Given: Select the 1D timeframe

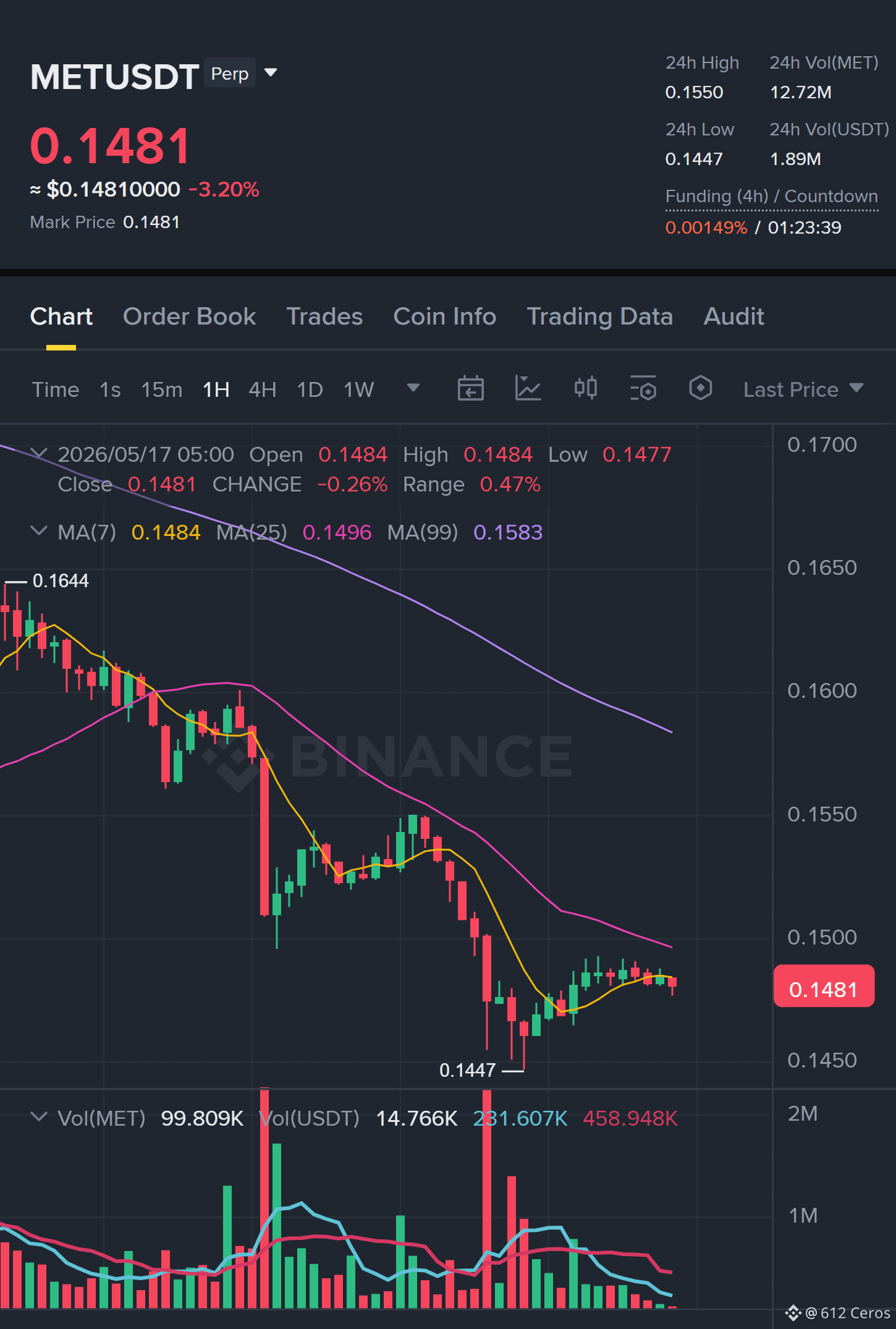Looking at the screenshot, I should point(310,389).
